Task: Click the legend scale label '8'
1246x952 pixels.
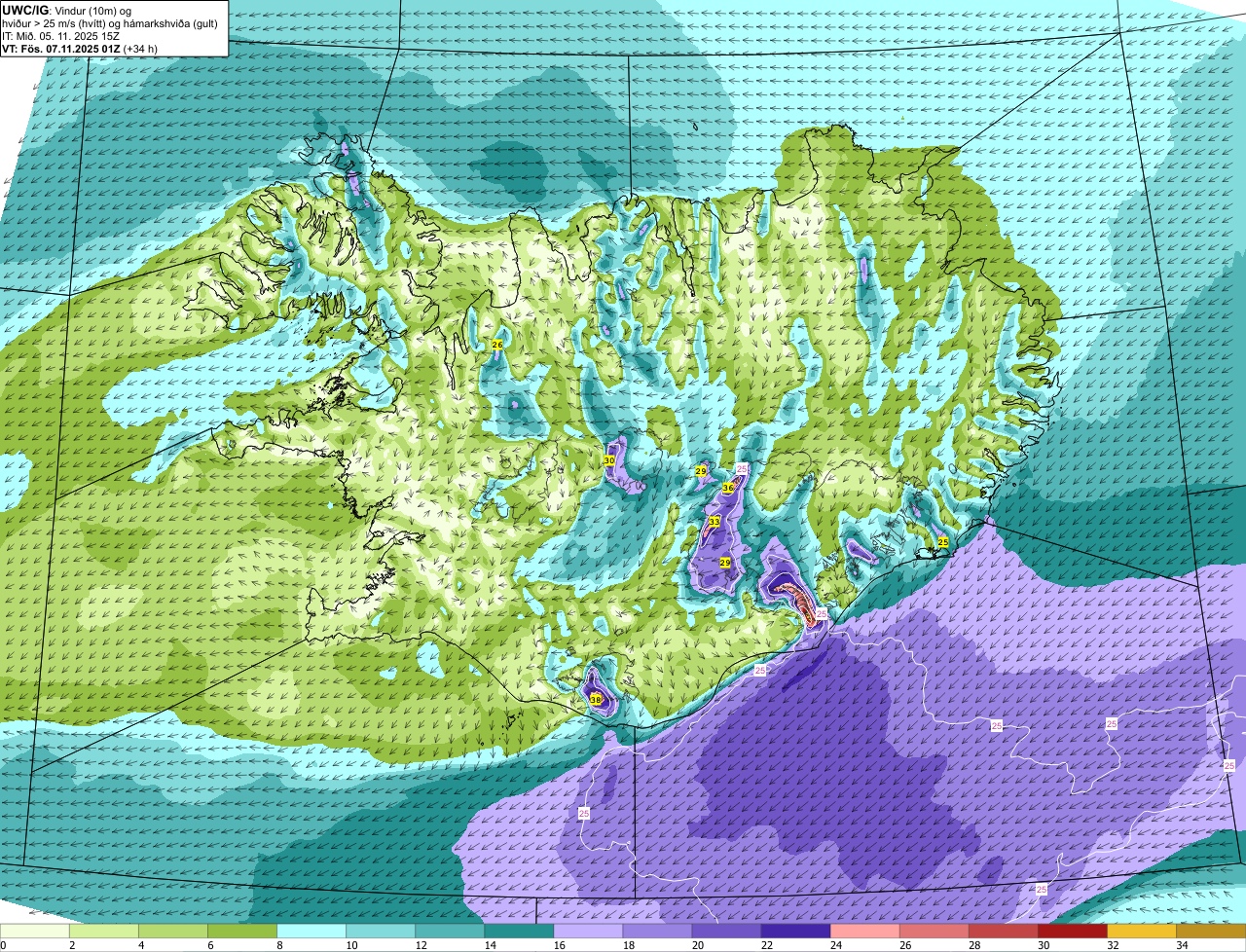Action: point(279,945)
